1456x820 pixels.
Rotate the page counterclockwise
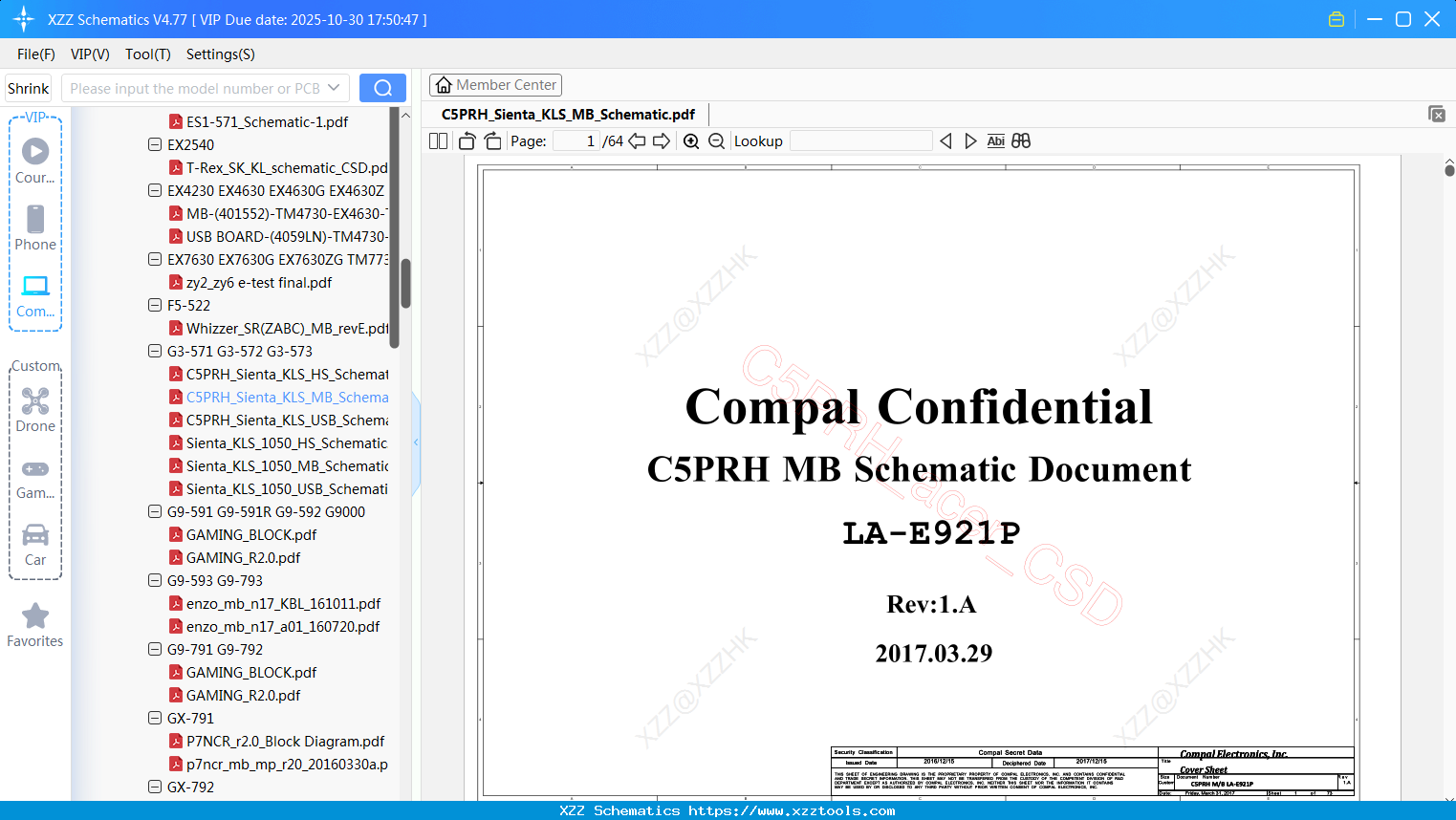click(467, 141)
